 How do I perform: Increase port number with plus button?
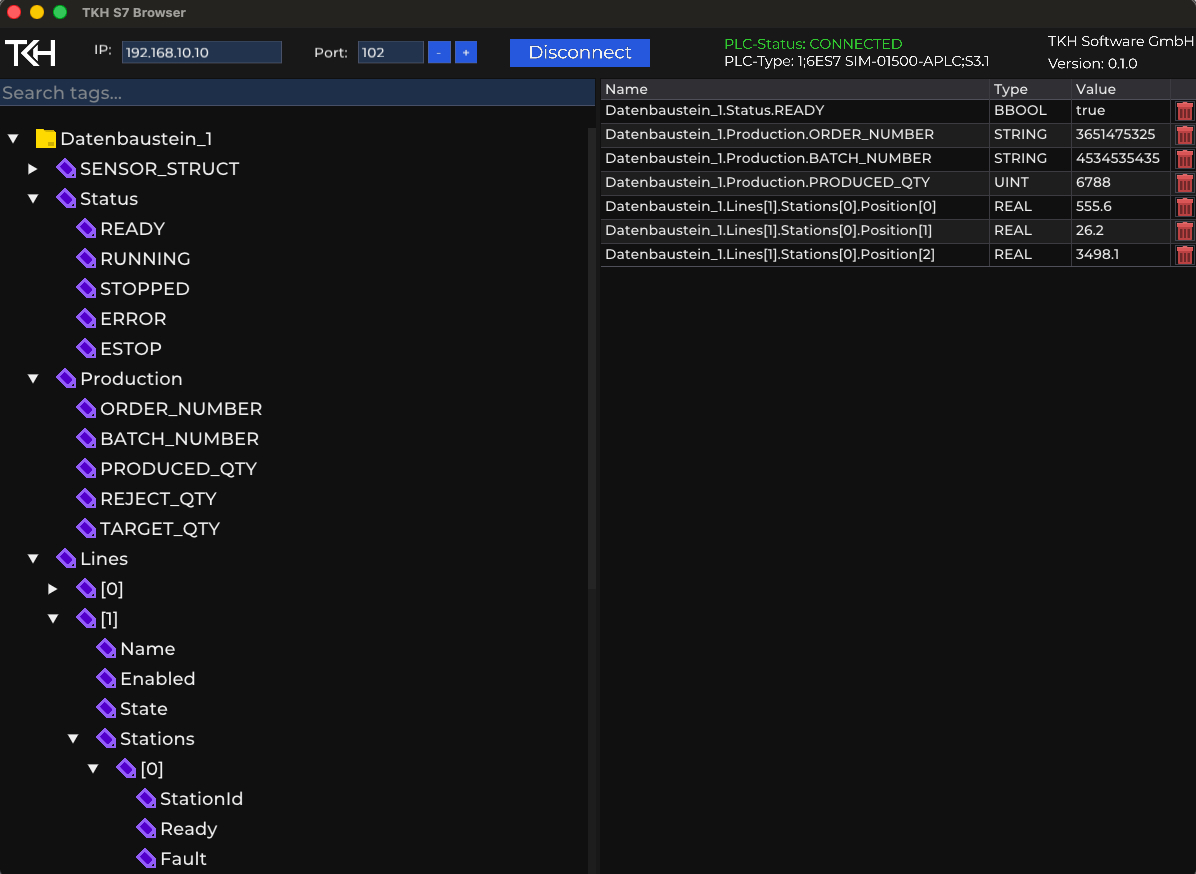point(466,53)
